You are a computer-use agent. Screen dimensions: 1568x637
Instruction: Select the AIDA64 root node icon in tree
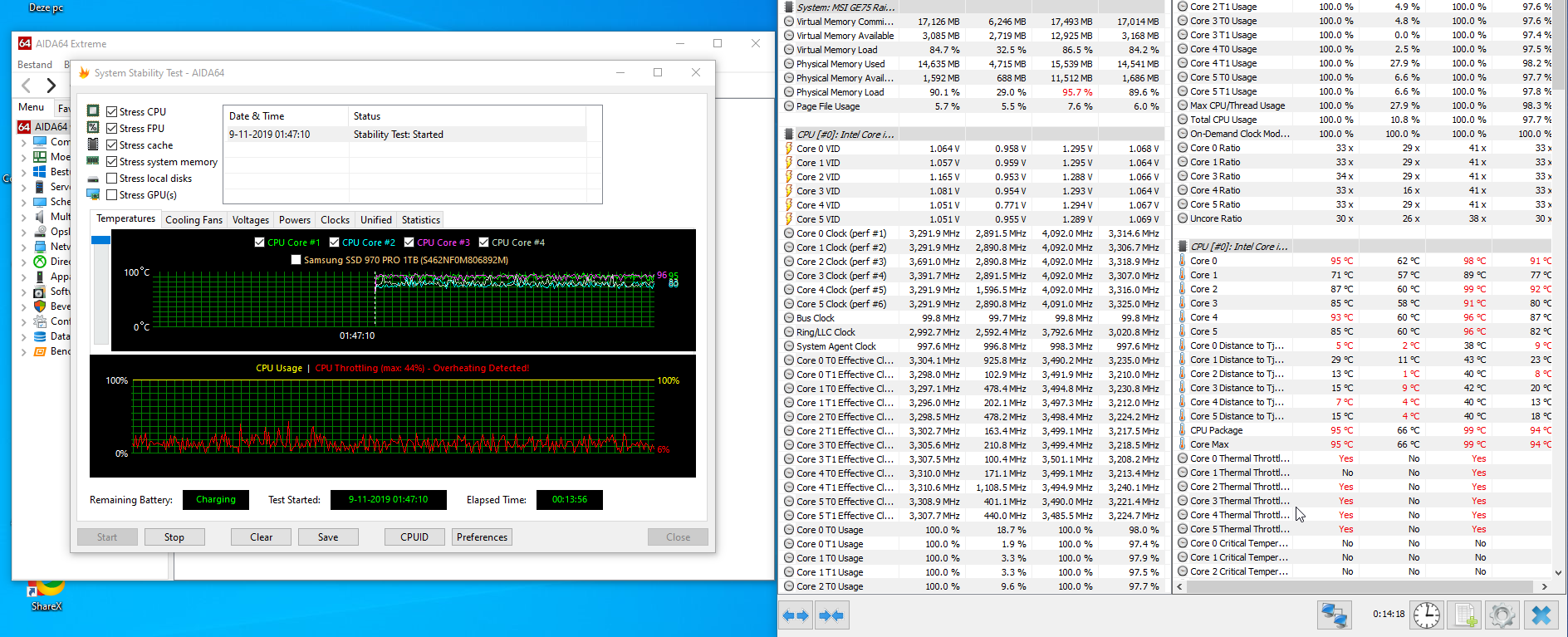click(x=24, y=126)
